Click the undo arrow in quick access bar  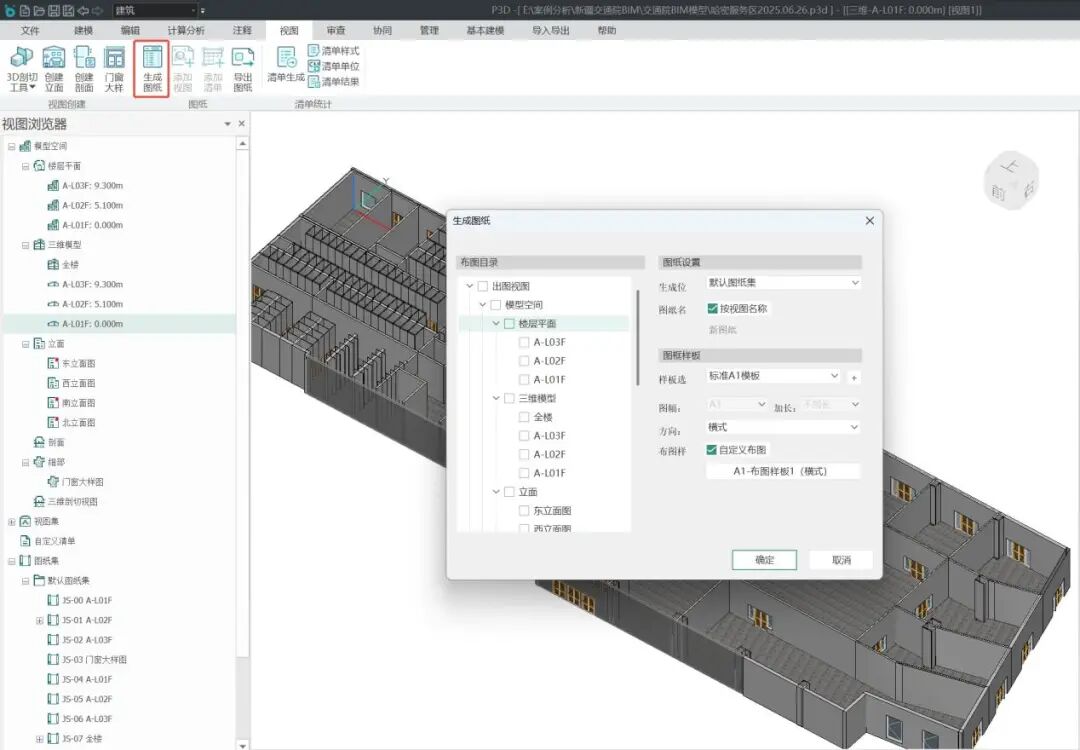(x=83, y=10)
